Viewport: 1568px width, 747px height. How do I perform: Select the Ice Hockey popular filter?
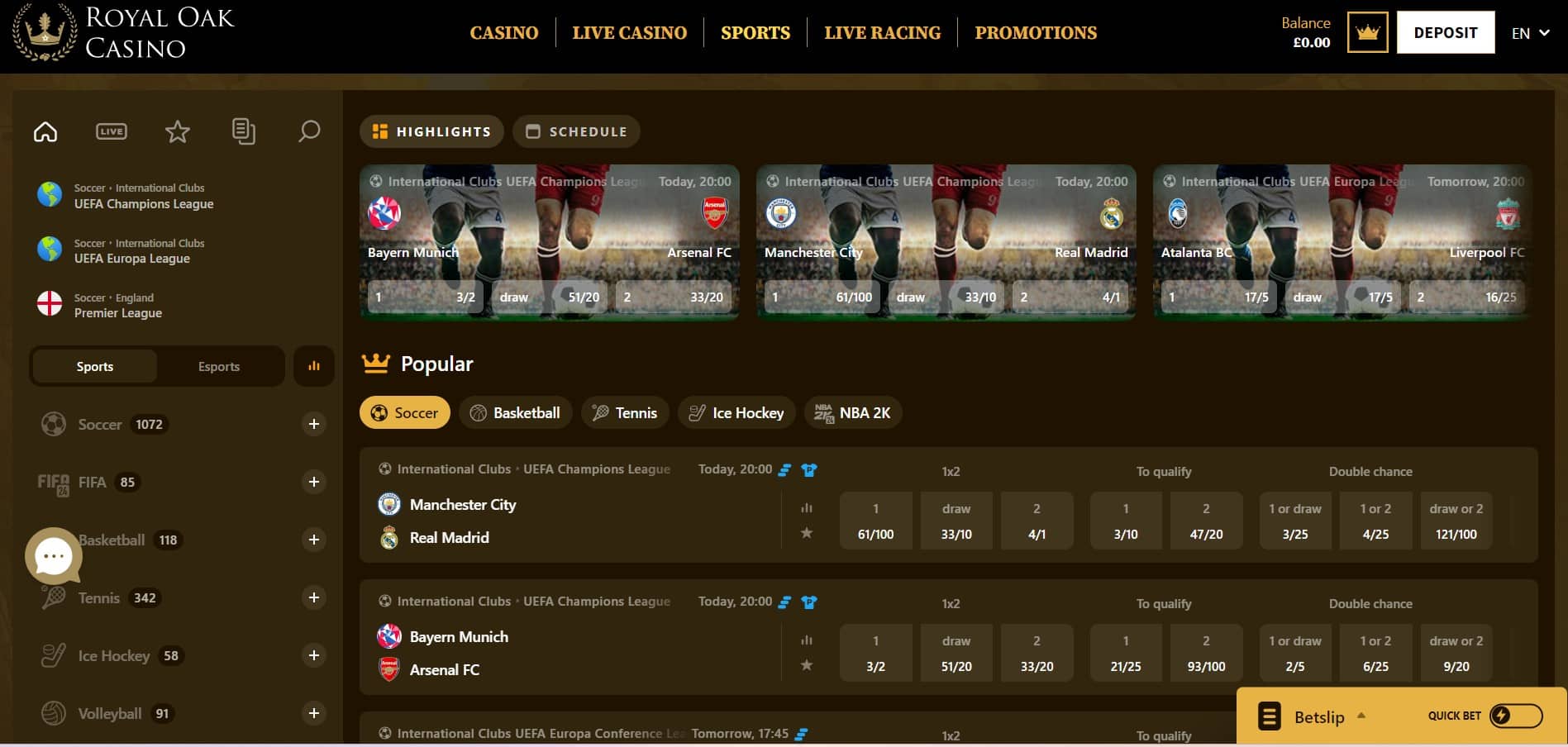[736, 412]
